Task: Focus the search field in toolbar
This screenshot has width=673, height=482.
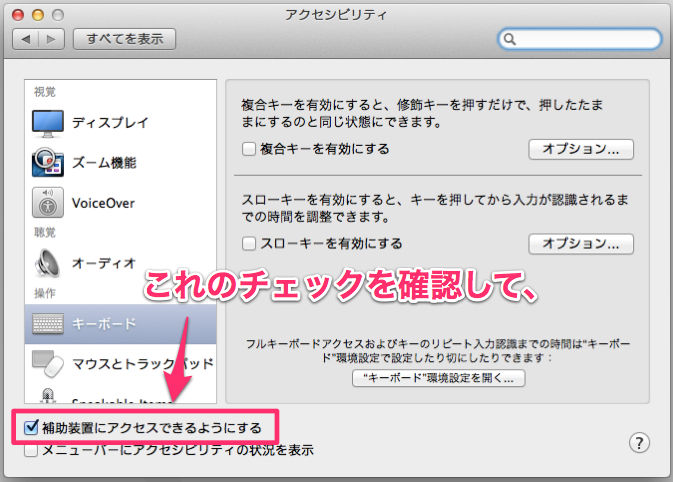Action: [579, 39]
